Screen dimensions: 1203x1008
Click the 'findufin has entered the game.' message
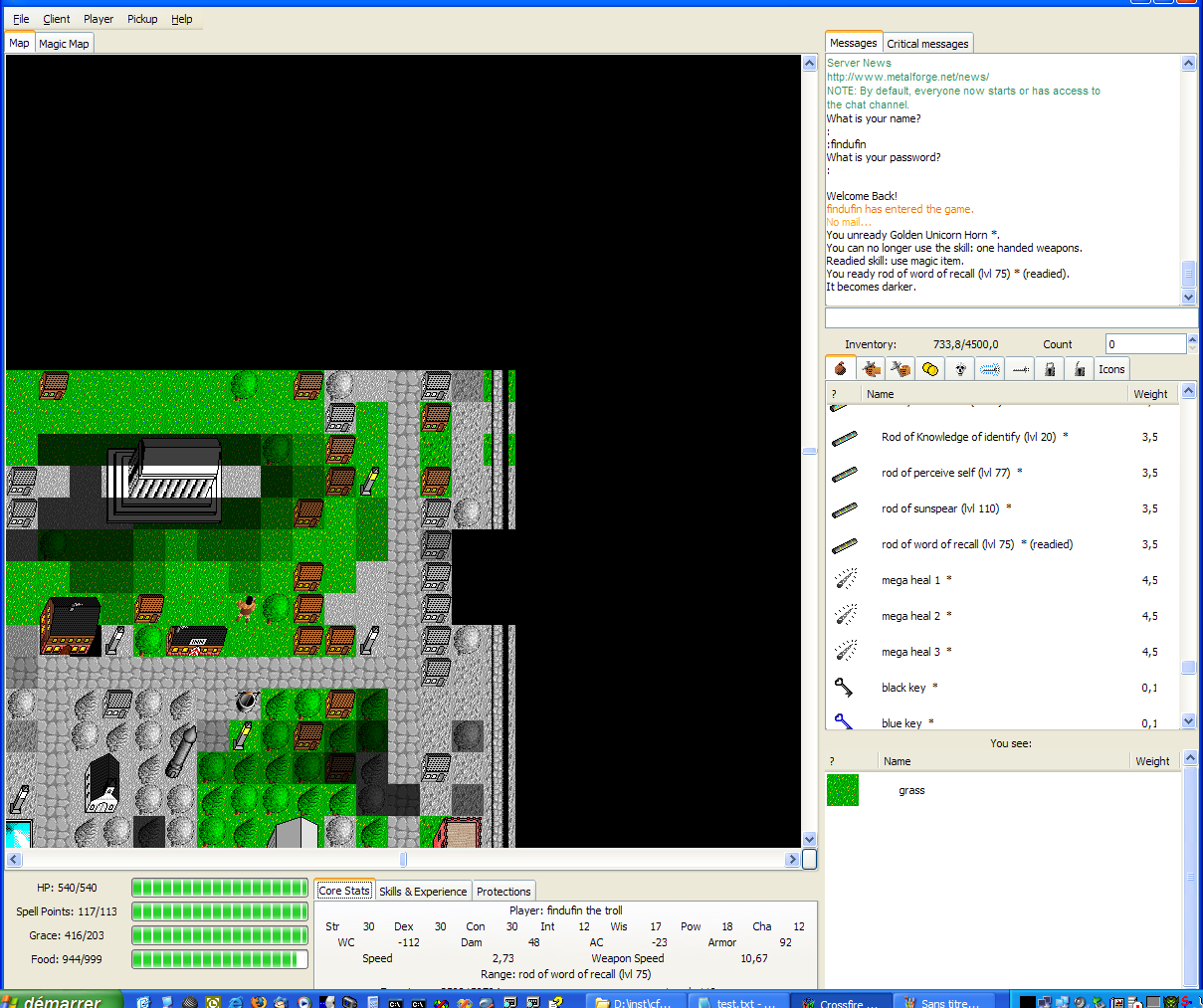[x=901, y=209]
